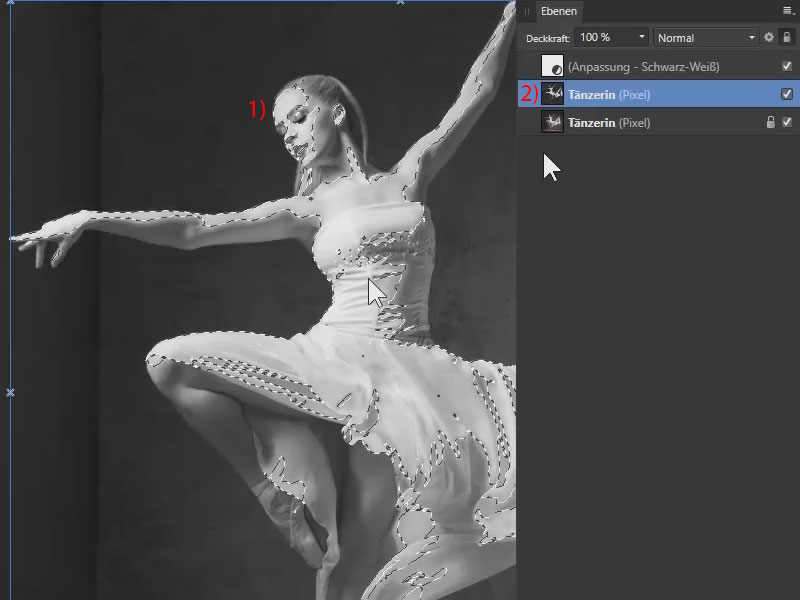Click thumbnail of selected Tänzerin layer

(552, 94)
